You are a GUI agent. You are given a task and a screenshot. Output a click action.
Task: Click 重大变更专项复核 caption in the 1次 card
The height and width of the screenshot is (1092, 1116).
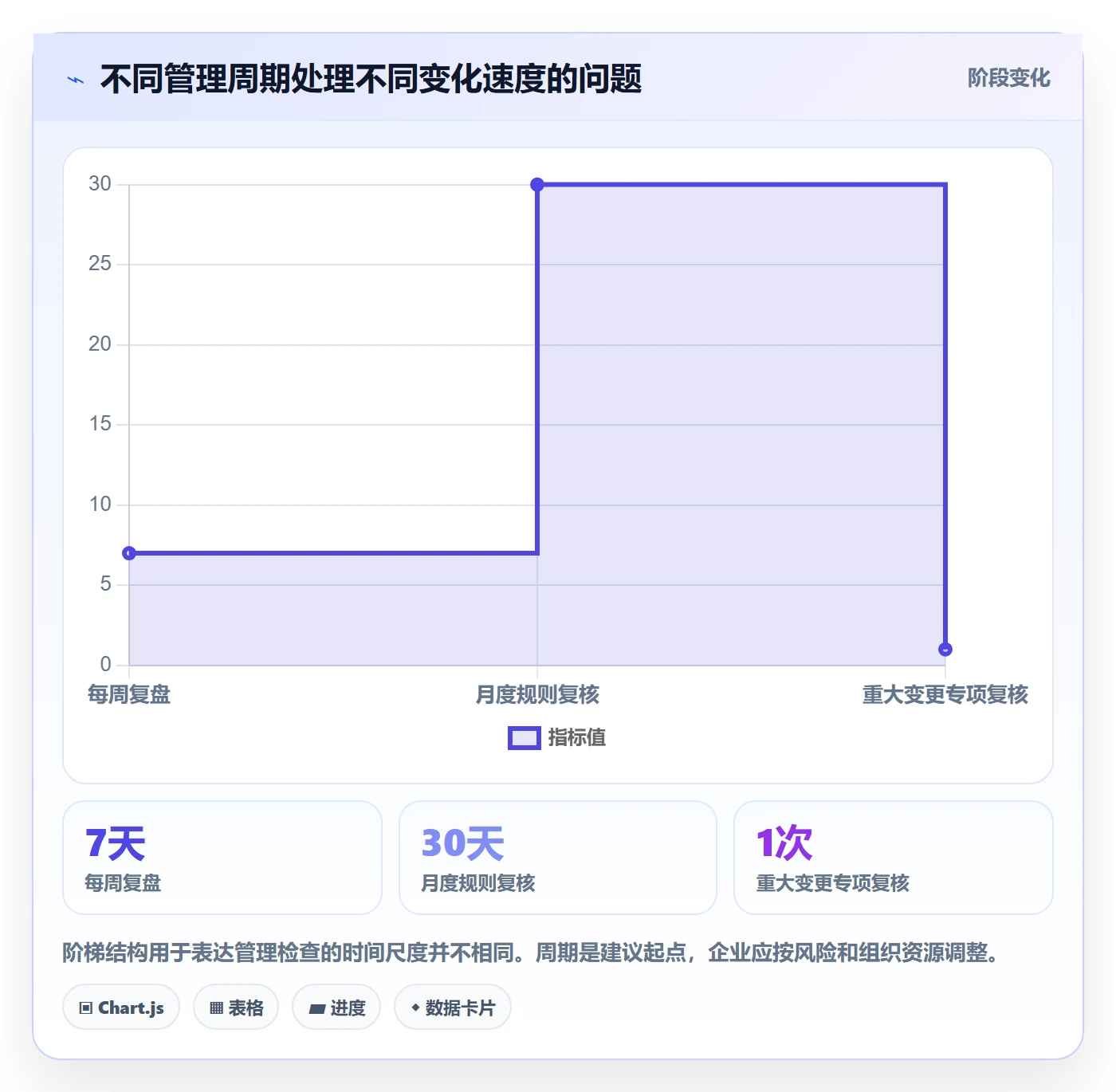click(833, 883)
